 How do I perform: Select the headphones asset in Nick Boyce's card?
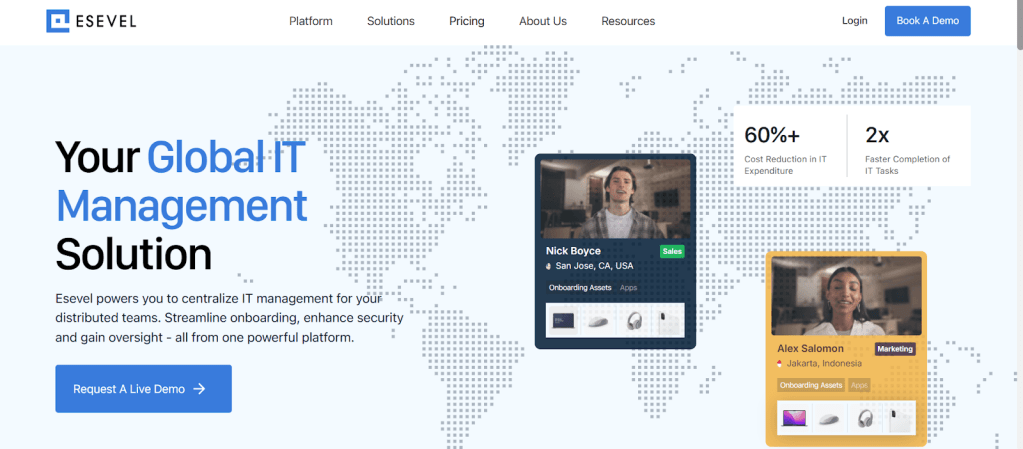pyautogui.click(x=632, y=320)
